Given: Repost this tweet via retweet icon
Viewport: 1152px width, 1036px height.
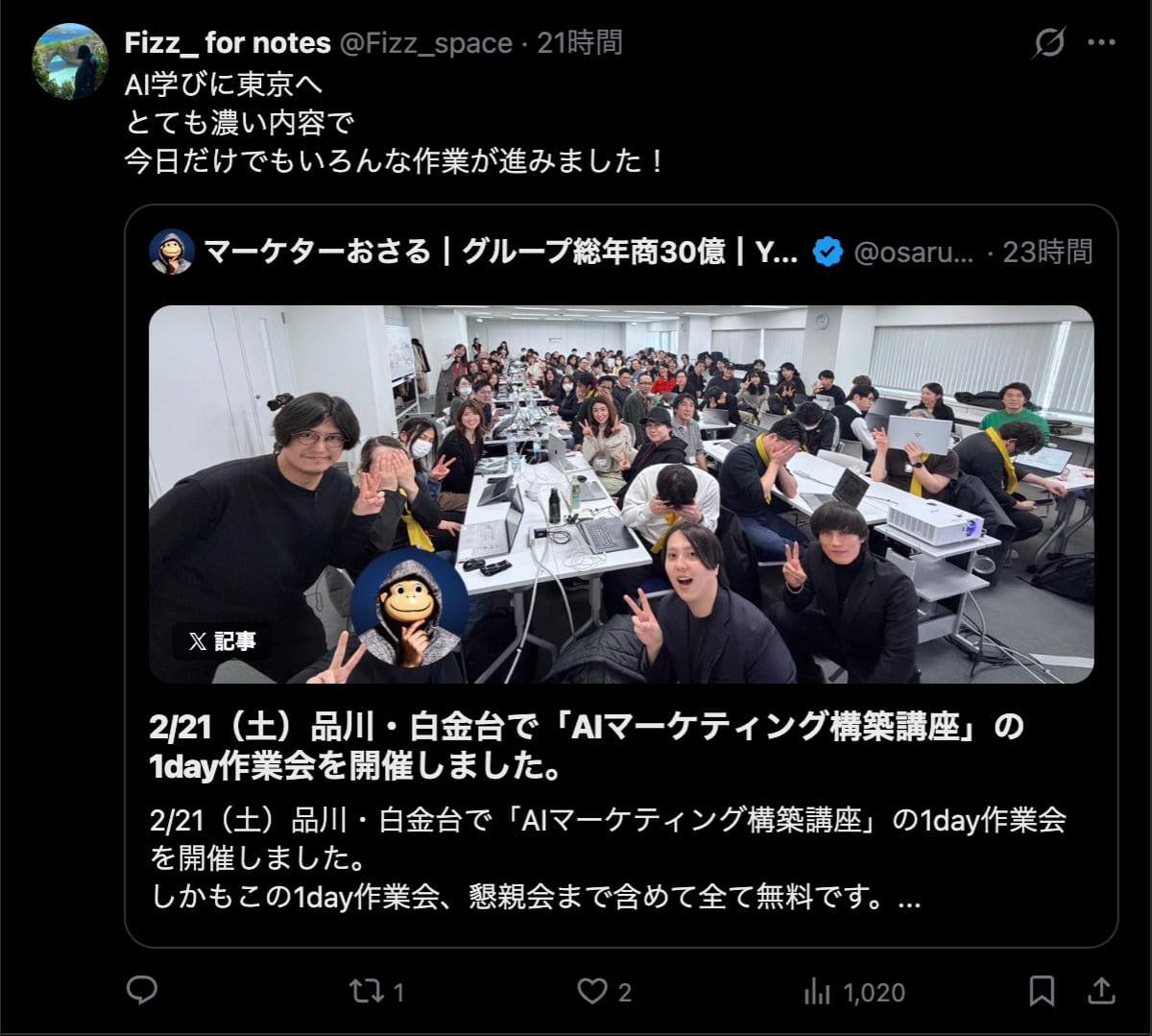Looking at the screenshot, I should pyautogui.click(x=367, y=991).
